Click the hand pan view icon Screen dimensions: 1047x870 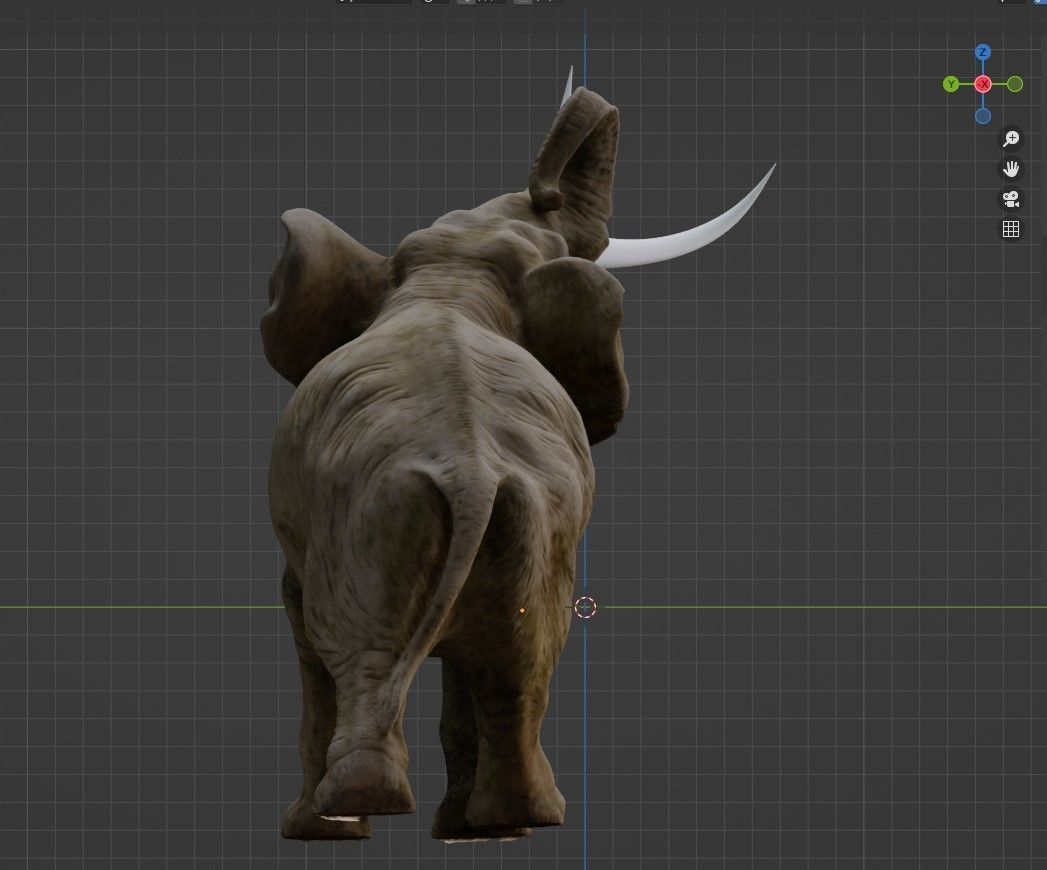pos(1011,169)
